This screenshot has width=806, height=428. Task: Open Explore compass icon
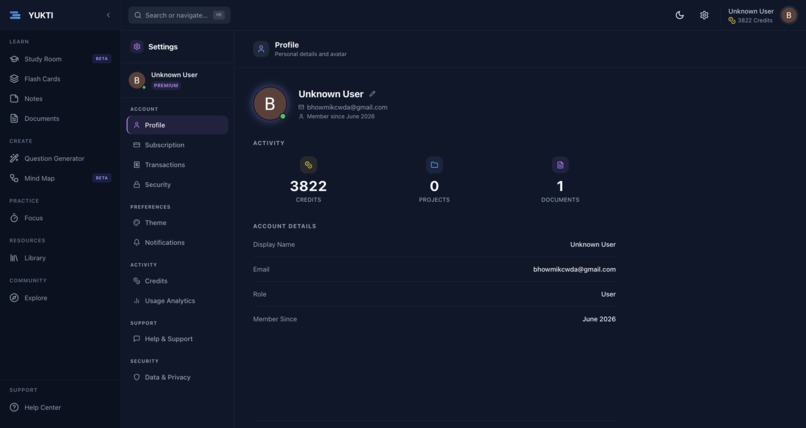(x=14, y=298)
